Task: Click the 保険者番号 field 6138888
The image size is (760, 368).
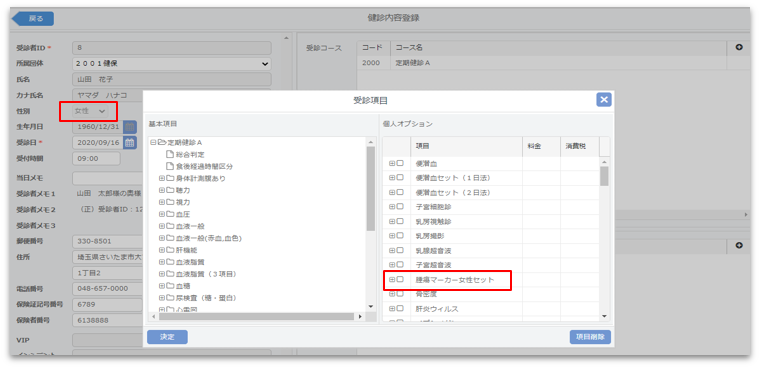Action: click(x=108, y=320)
